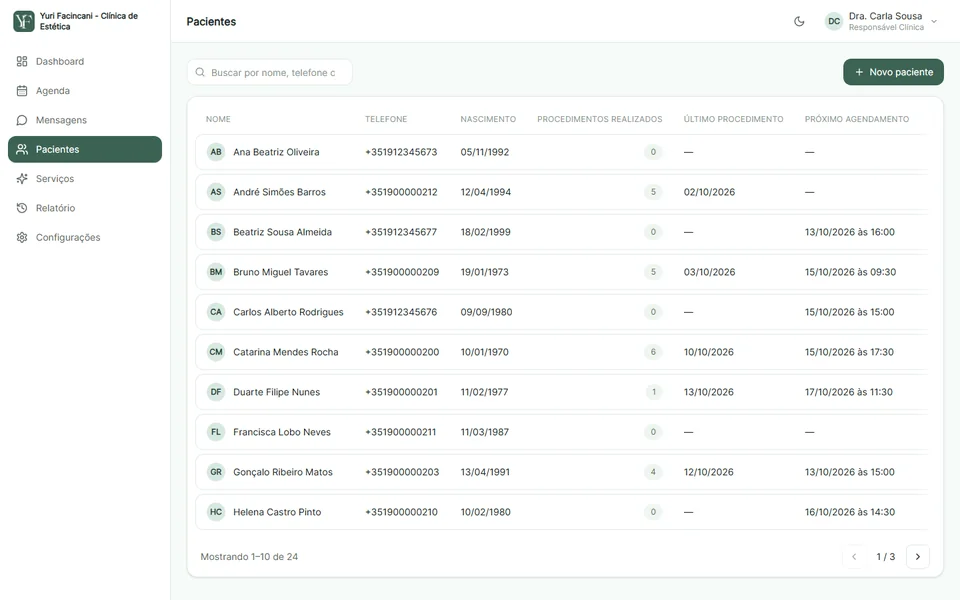The height and width of the screenshot is (600, 960).
Task: Open the Dashboard menu item
Action: click(84, 61)
